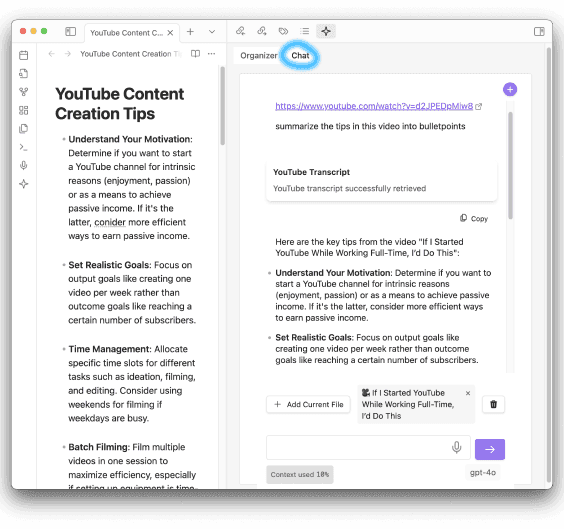This screenshot has width=564, height=529.
Task: Open the outline list icon
Action: tap(305, 31)
